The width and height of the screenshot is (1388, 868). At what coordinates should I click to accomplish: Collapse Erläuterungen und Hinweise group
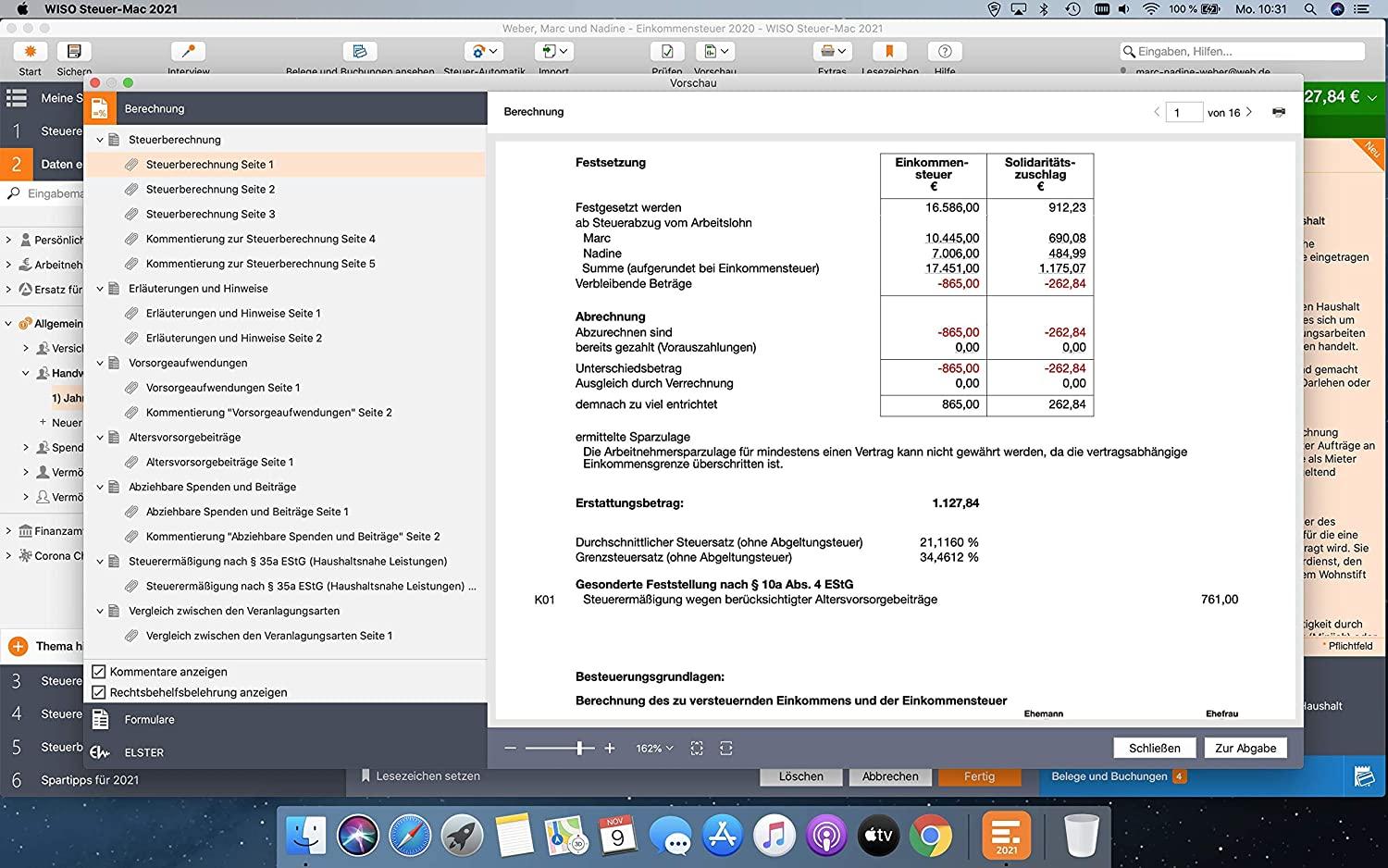point(100,289)
